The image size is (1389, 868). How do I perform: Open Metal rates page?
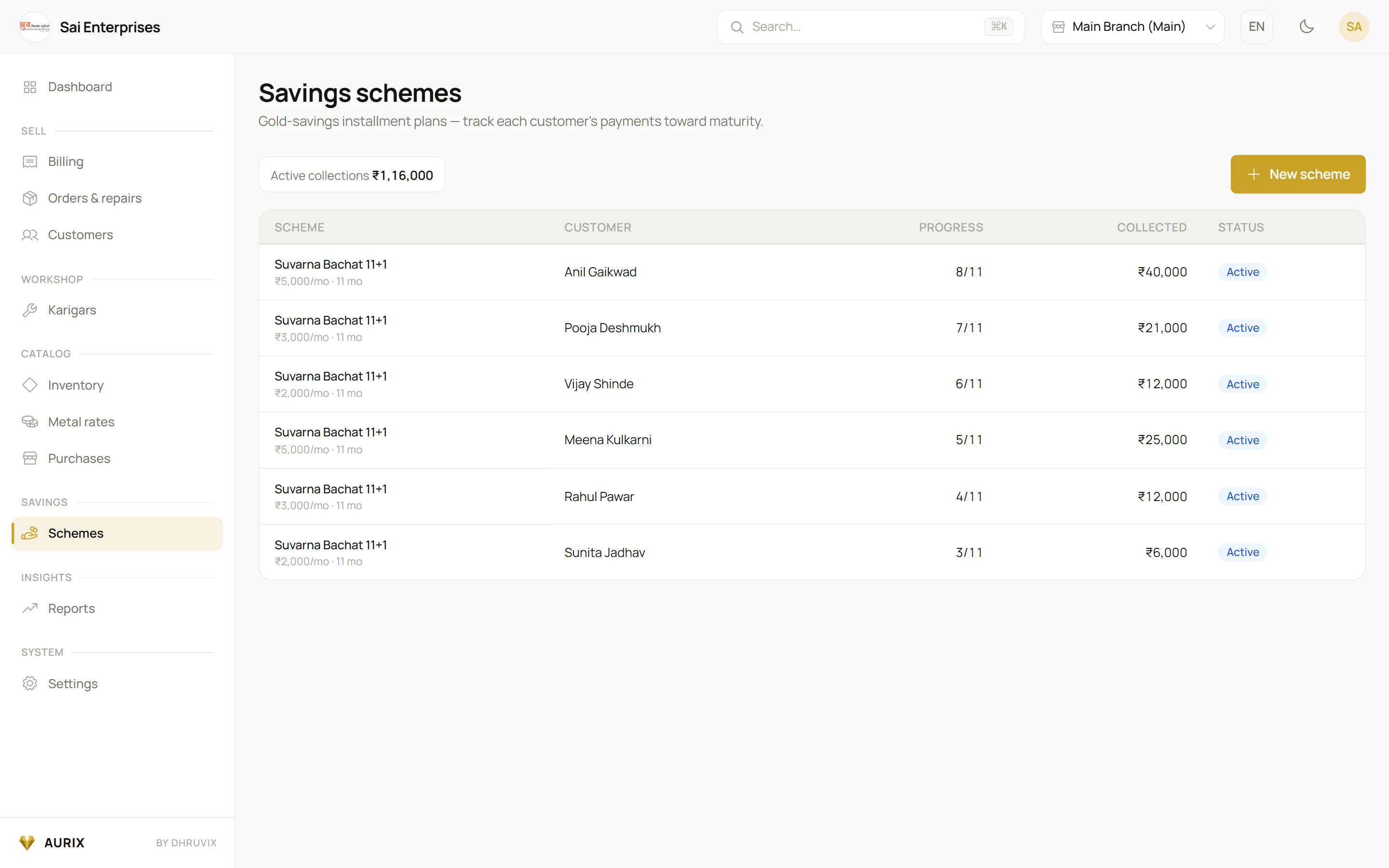(x=117, y=422)
